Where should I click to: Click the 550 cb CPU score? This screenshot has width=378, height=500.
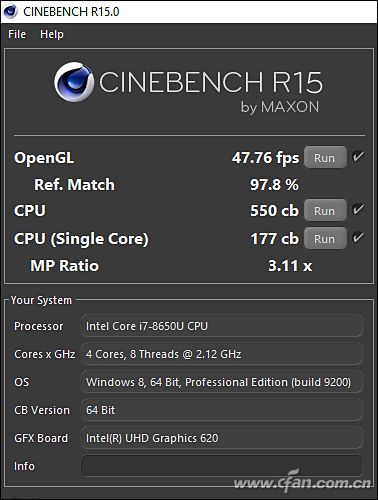tap(275, 211)
